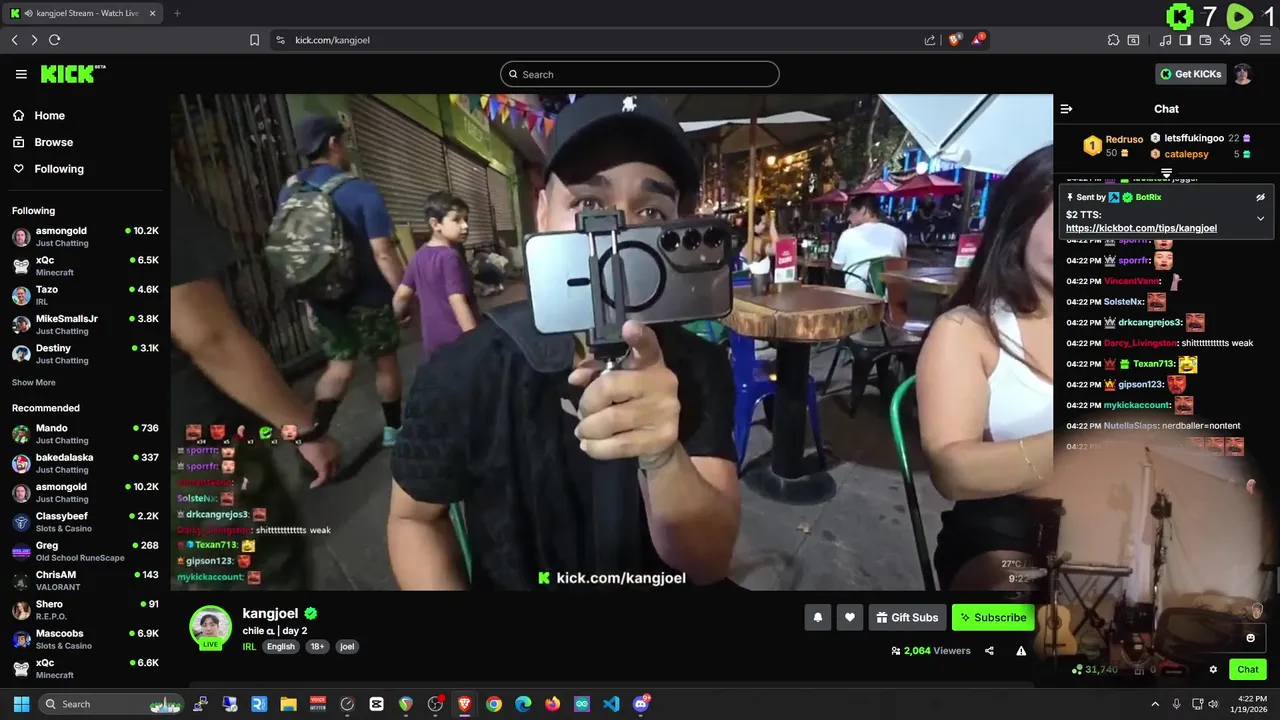
Task: Open Brave Wallet icon
Action: [1205, 40]
